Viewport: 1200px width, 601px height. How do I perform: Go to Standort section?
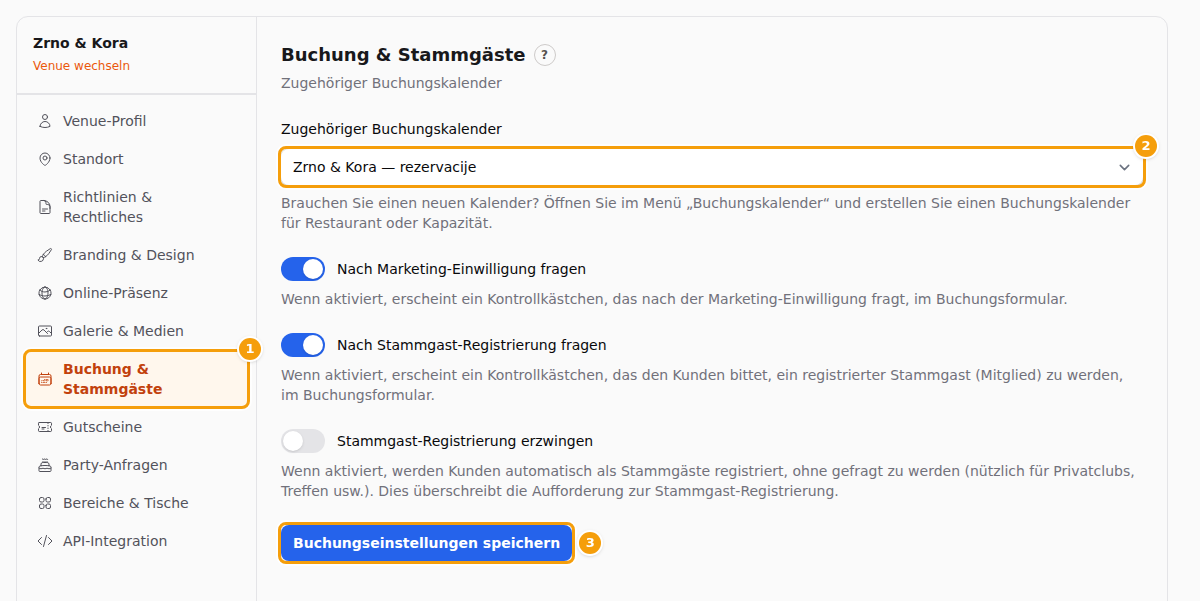tap(136, 159)
